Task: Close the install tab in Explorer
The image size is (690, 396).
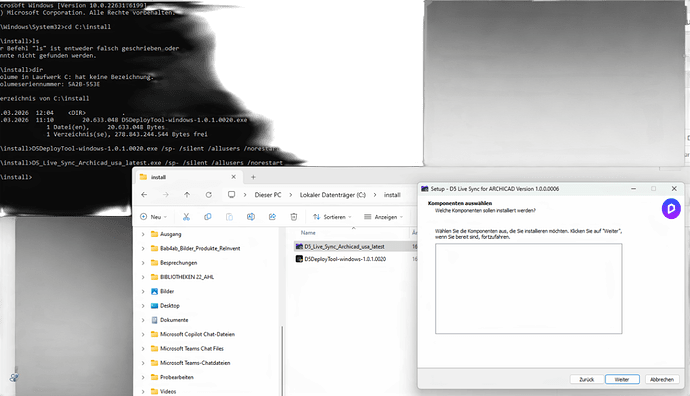Action: 234,177
